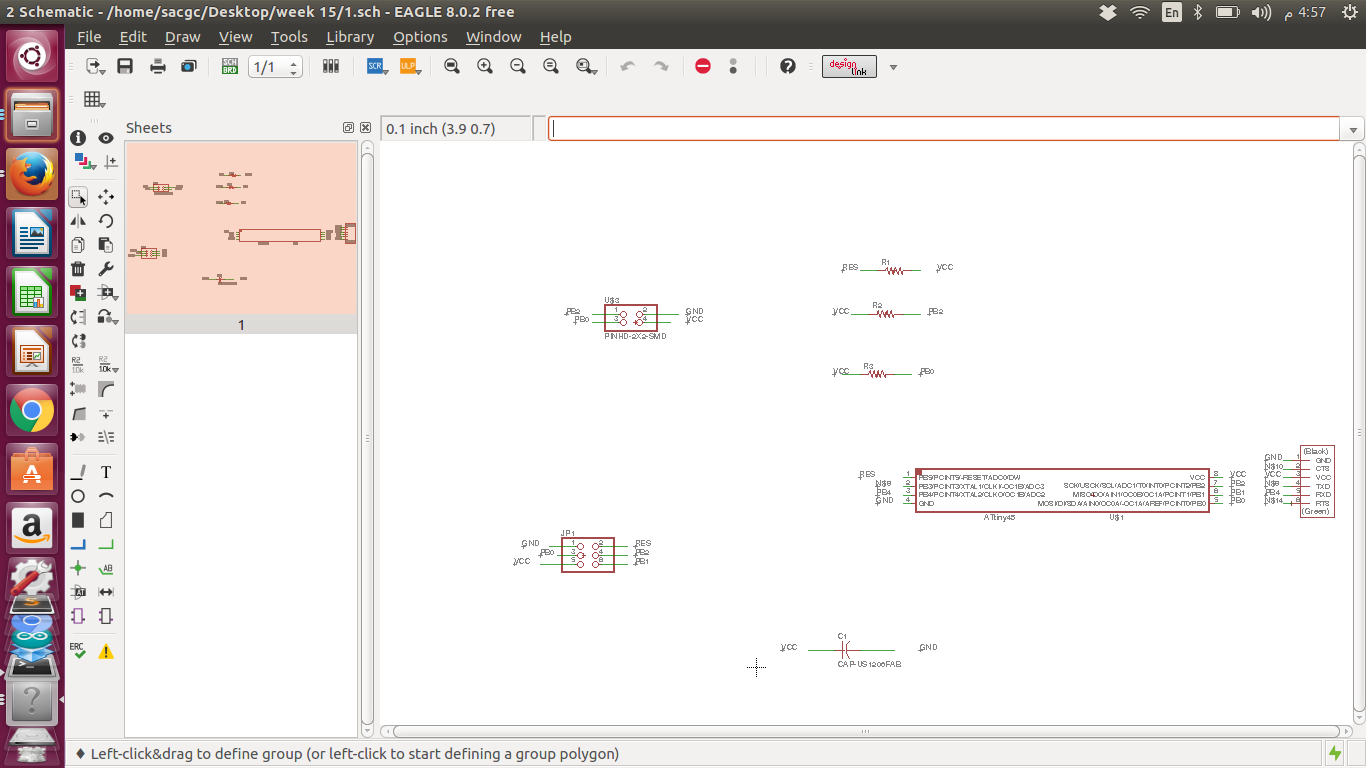
Task: Select the Copy tool
Action: [78, 245]
